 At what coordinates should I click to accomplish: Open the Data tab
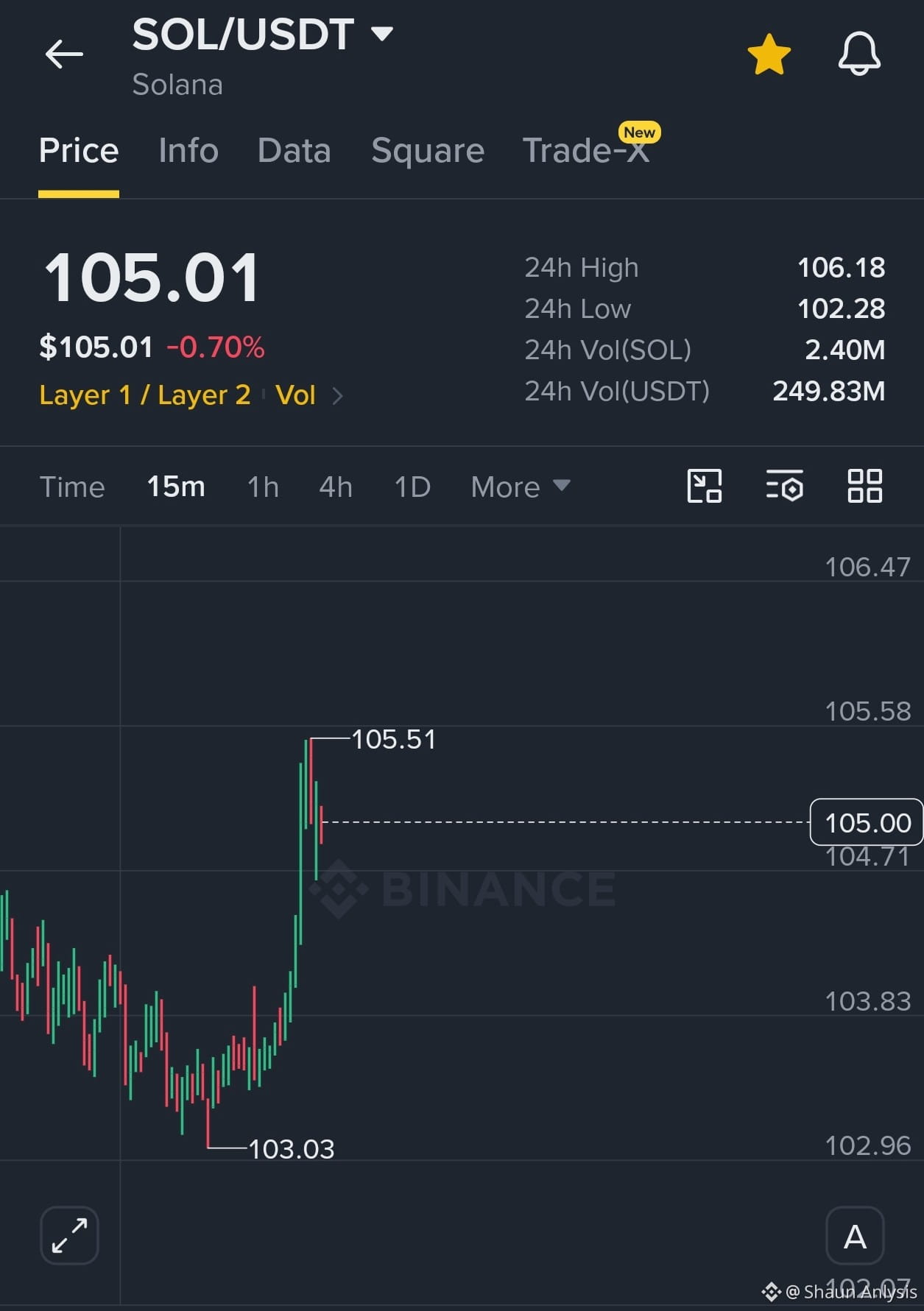(x=294, y=151)
